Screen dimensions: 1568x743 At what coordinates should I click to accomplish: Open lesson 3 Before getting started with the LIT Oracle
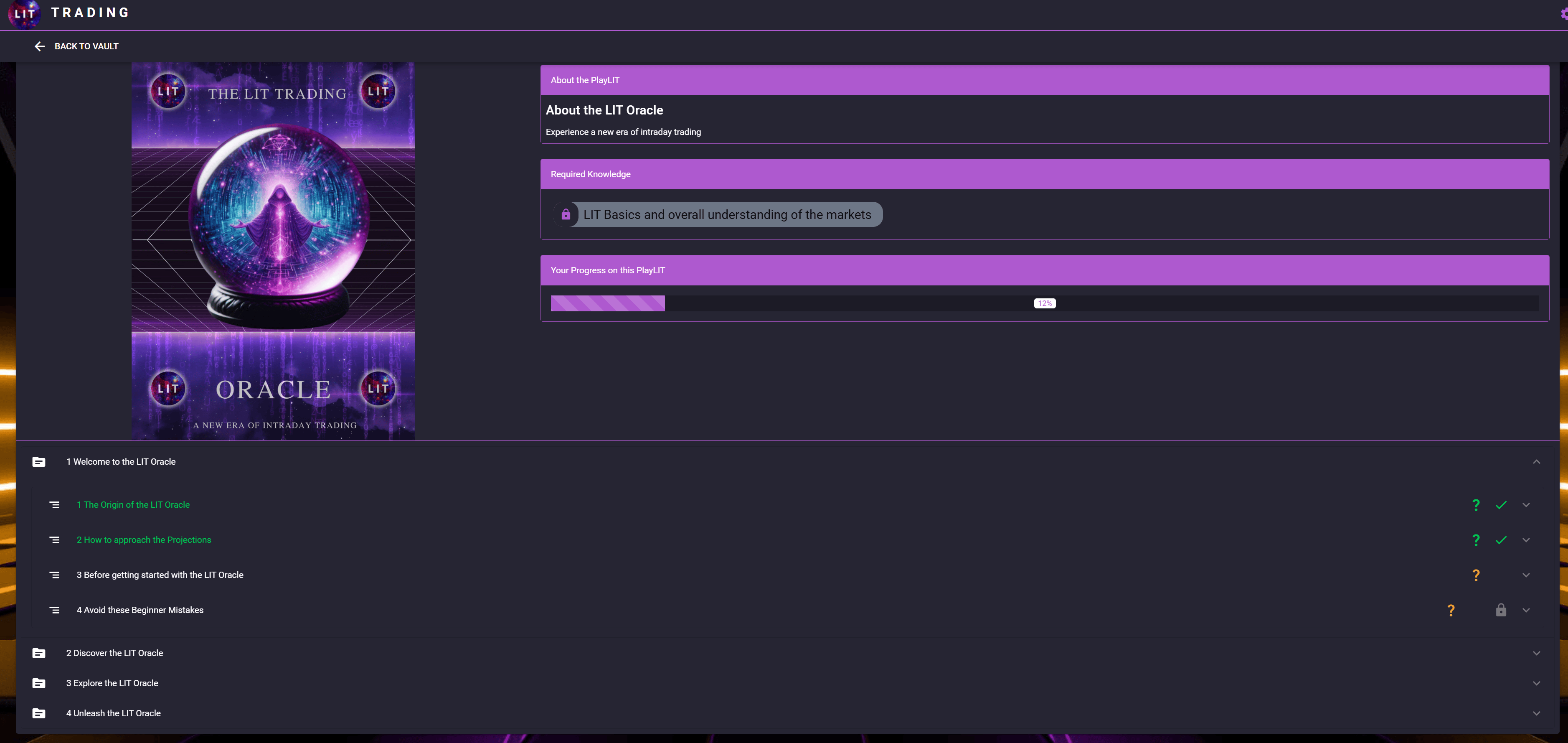tap(160, 575)
